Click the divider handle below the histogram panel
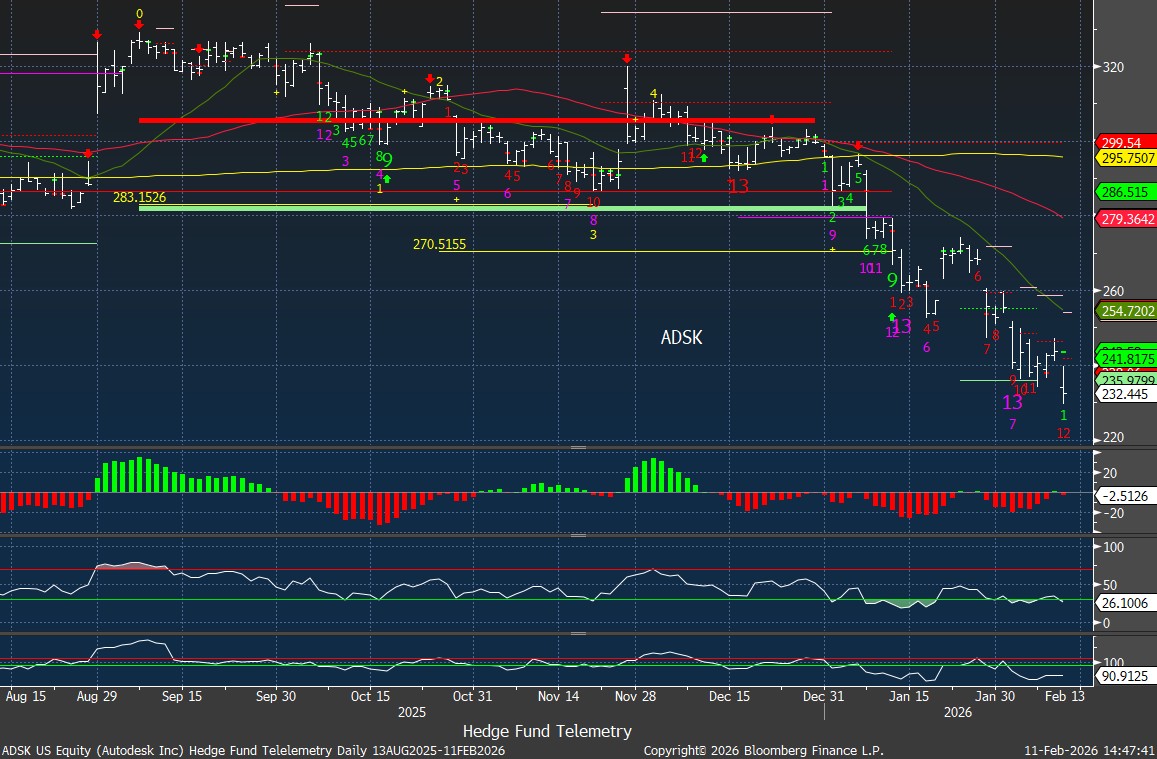 (578, 536)
